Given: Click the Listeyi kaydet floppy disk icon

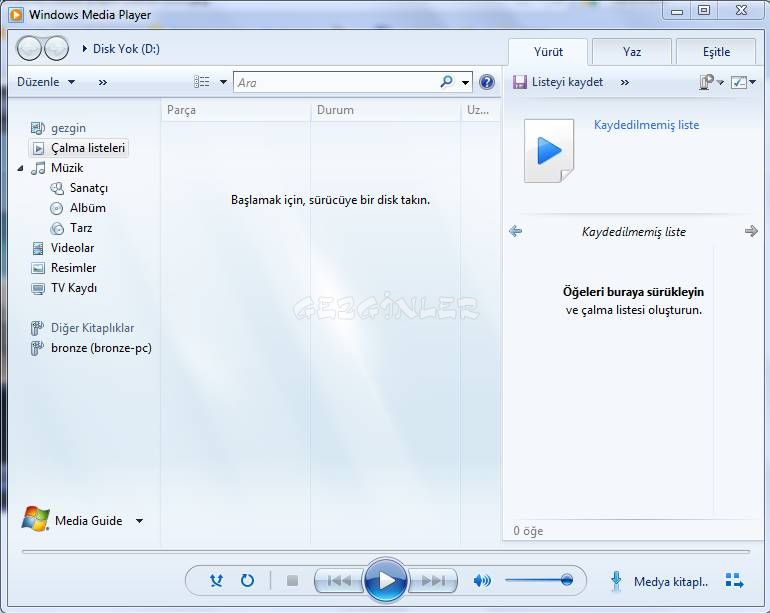Looking at the screenshot, I should (520, 82).
